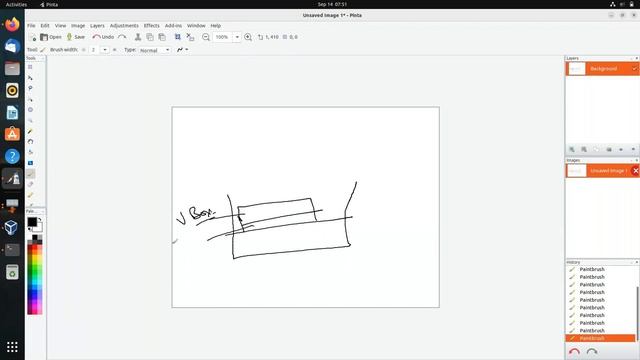
Task: Open the brush width dropdown
Action: (105, 50)
